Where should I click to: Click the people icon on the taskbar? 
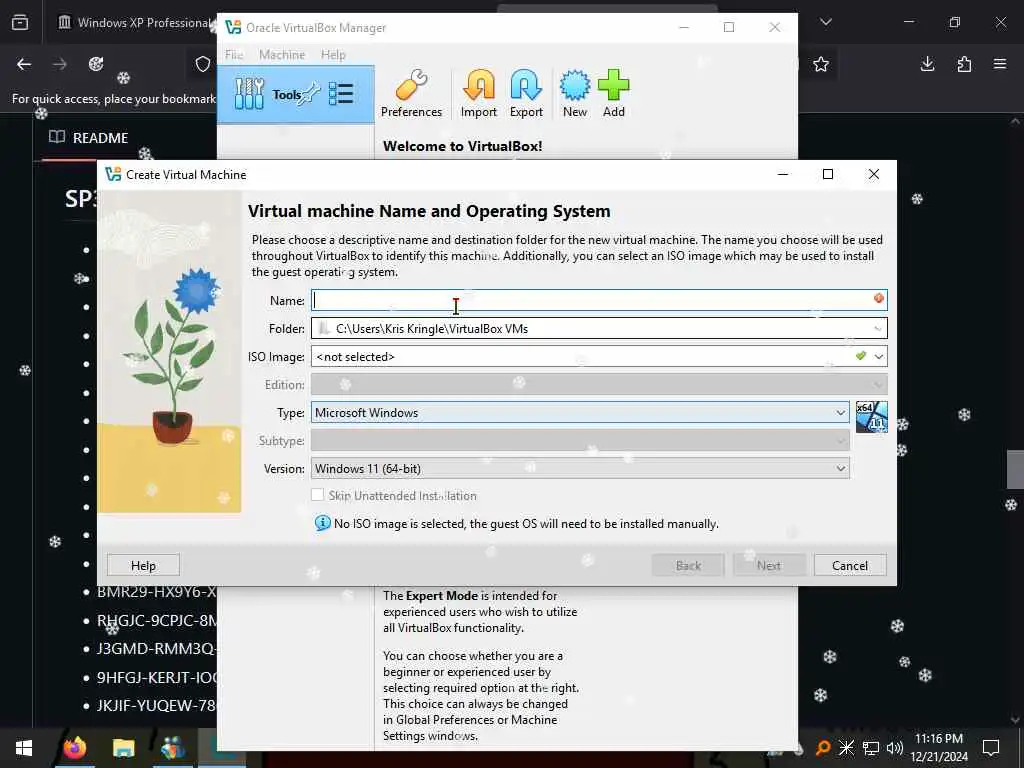[x=172, y=748]
